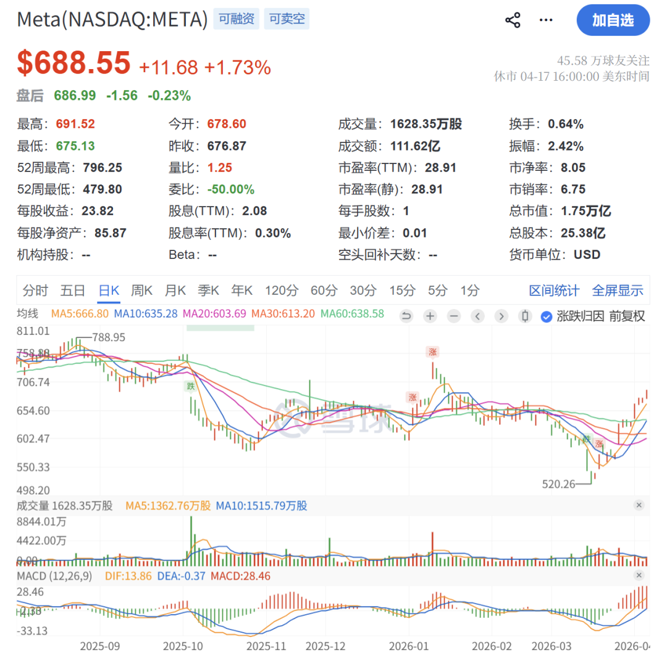Click the undo/reset chart icon
The image size is (667, 658).
point(406,315)
